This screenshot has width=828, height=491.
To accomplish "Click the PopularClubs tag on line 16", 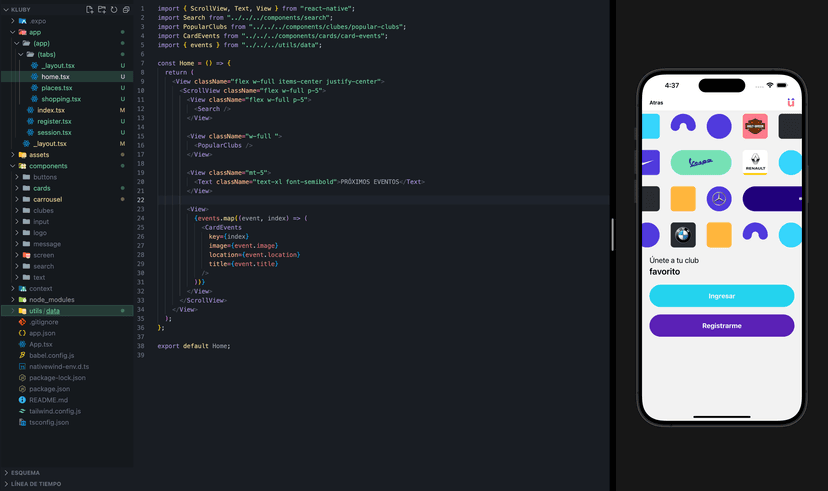I will pos(219,145).
